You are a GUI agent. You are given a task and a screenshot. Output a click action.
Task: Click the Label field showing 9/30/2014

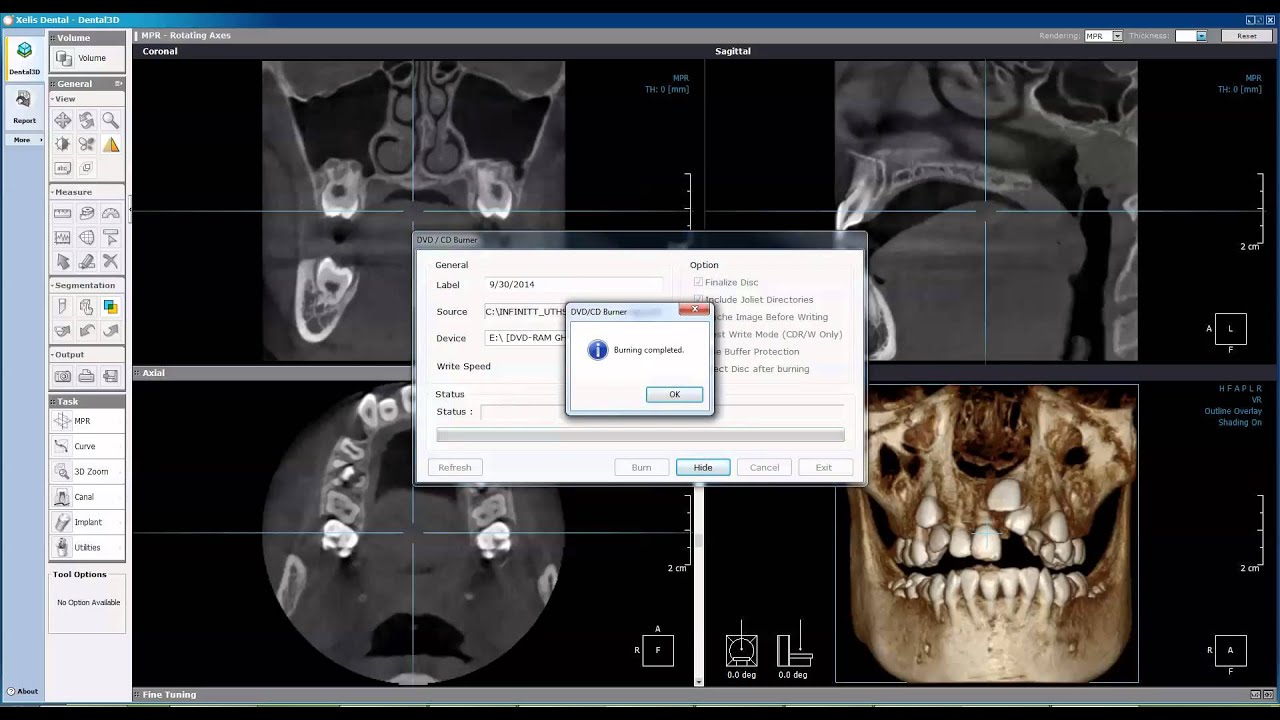(x=573, y=285)
